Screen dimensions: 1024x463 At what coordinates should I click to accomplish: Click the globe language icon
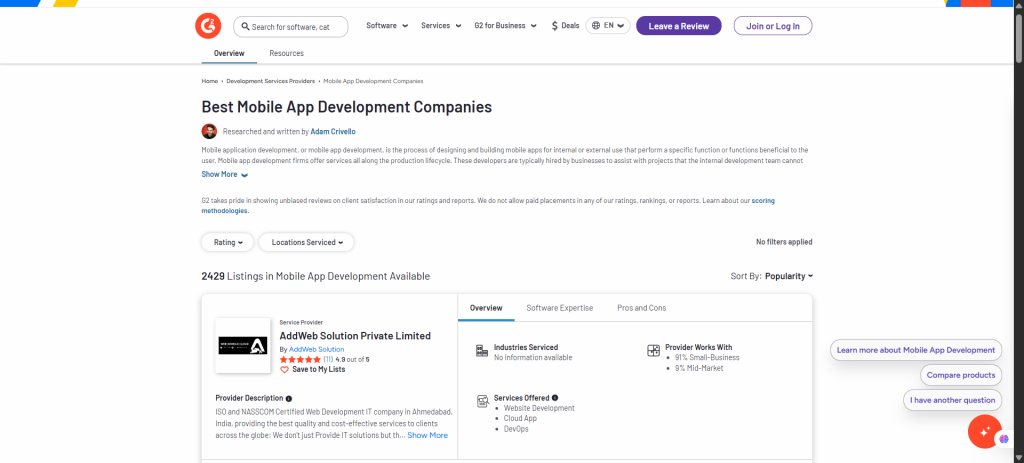(596, 26)
